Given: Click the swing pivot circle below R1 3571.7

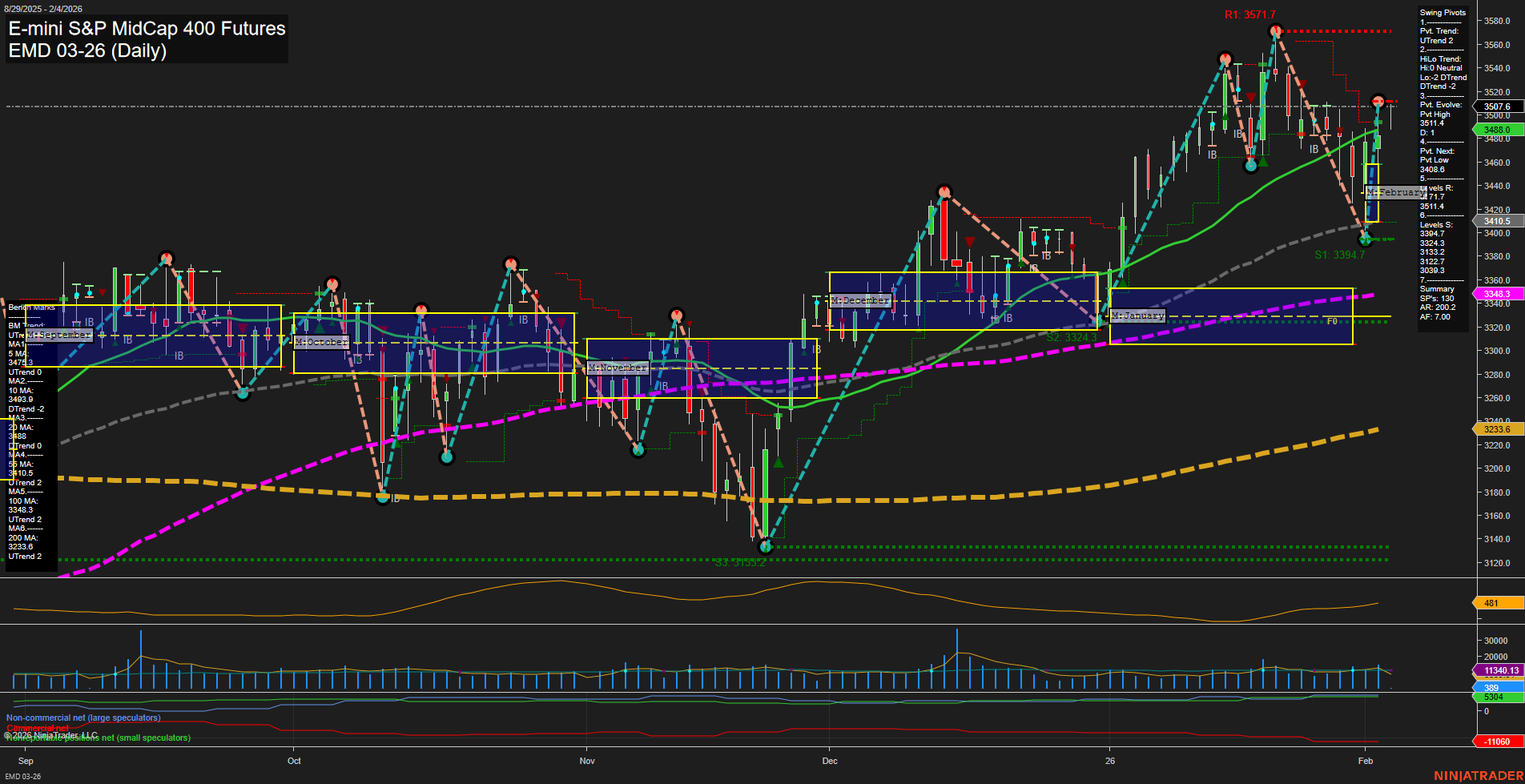Looking at the screenshot, I should click(x=1275, y=30).
